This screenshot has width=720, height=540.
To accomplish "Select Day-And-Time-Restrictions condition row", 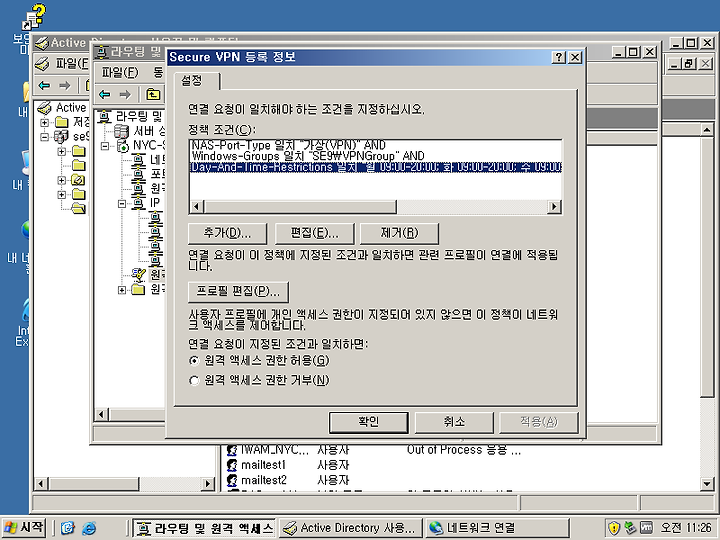I will click(376, 167).
